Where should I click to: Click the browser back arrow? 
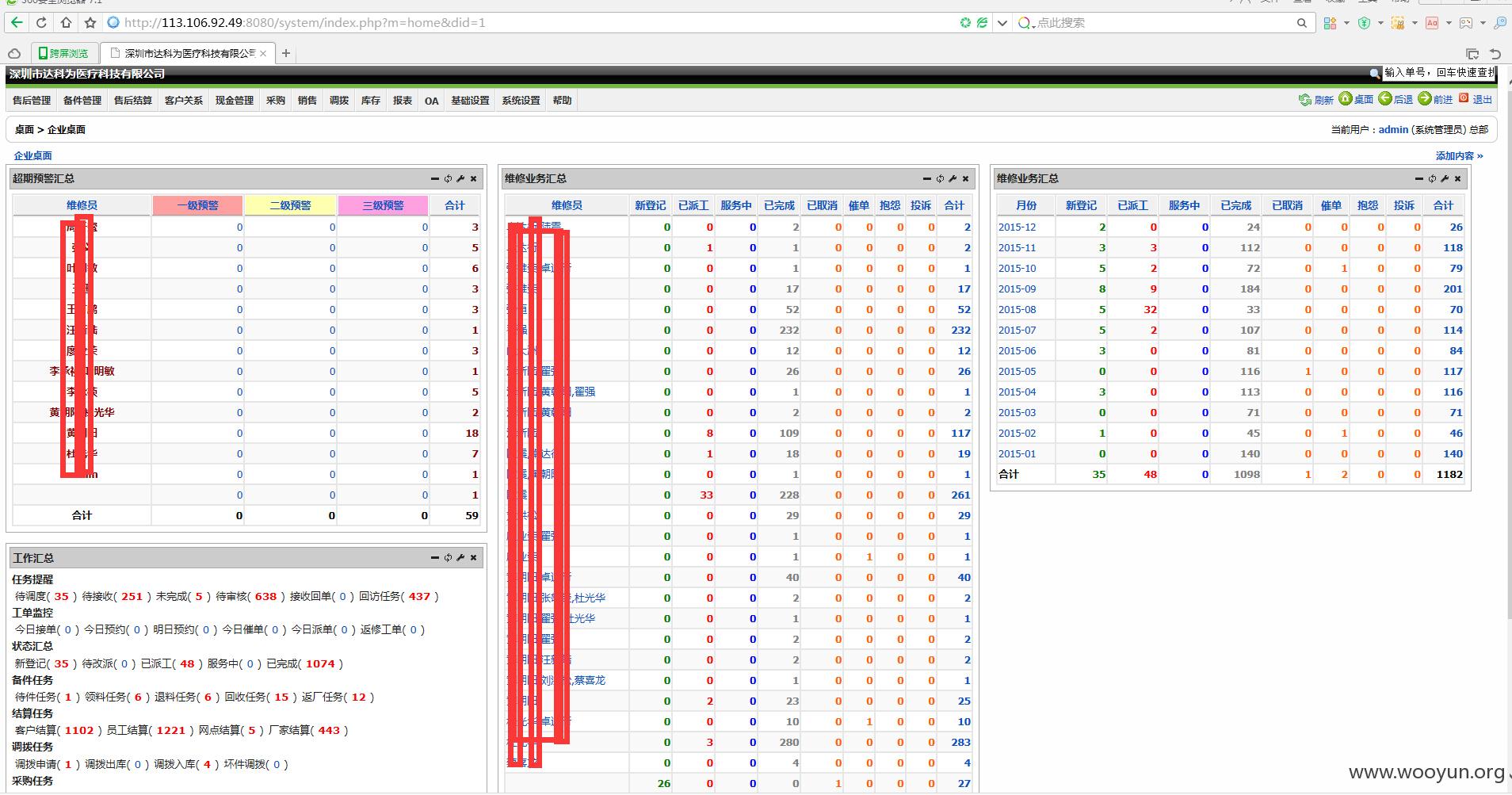[x=17, y=23]
